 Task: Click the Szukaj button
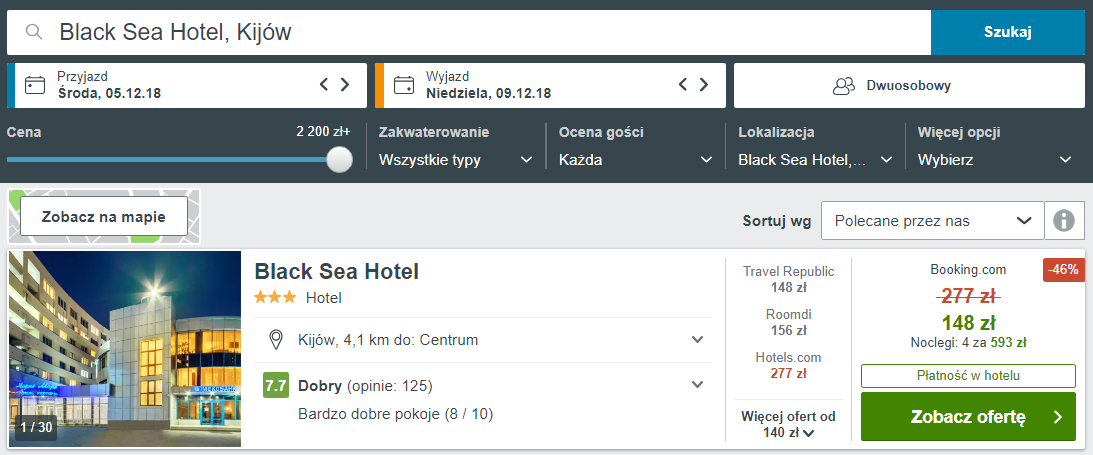[1008, 32]
